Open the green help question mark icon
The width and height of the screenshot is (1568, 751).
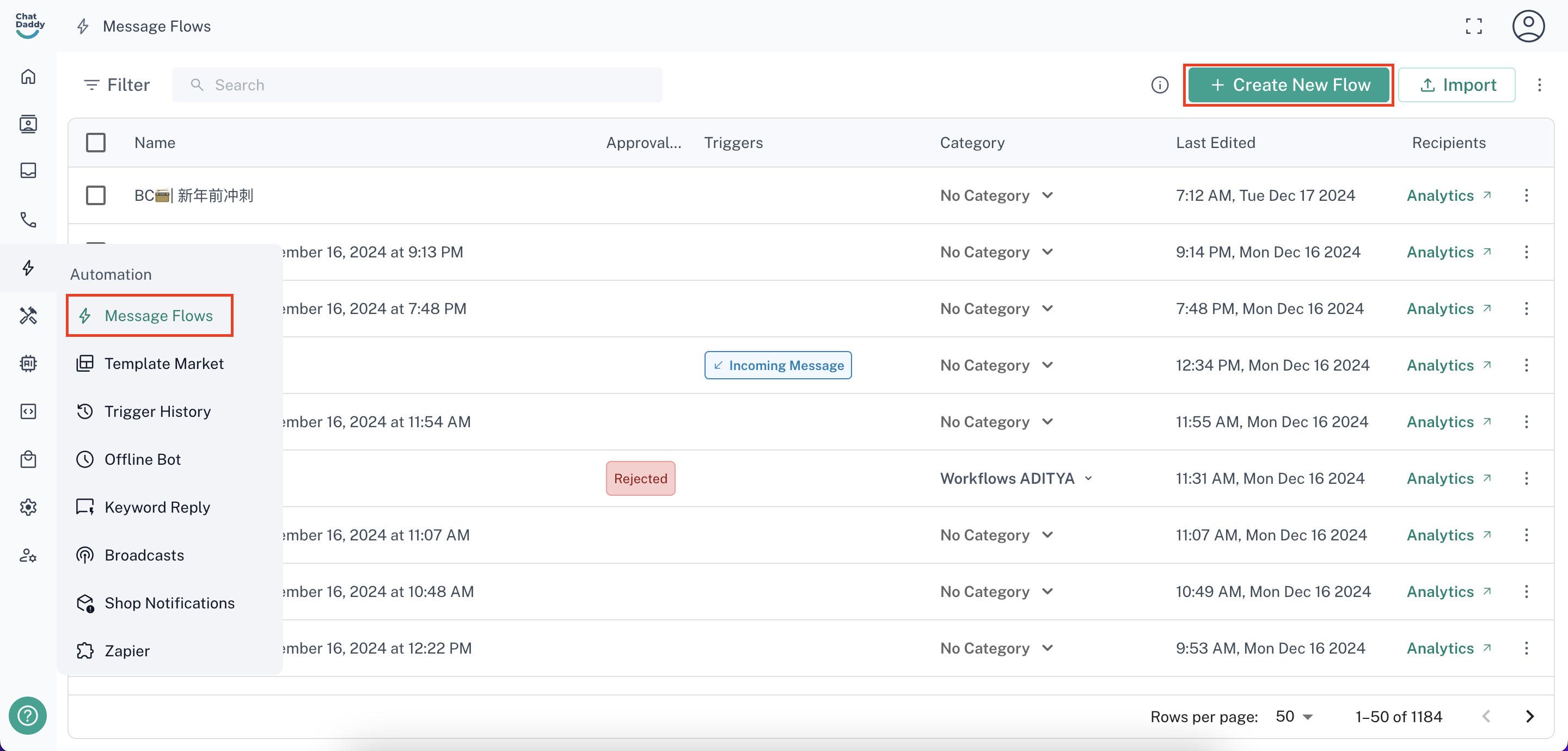[x=27, y=715]
